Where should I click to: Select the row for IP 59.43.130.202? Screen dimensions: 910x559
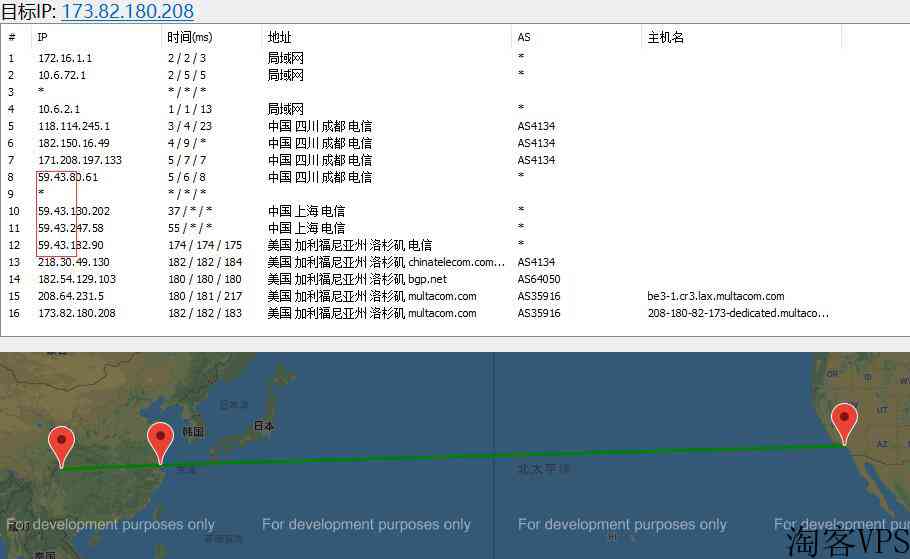tap(74, 211)
